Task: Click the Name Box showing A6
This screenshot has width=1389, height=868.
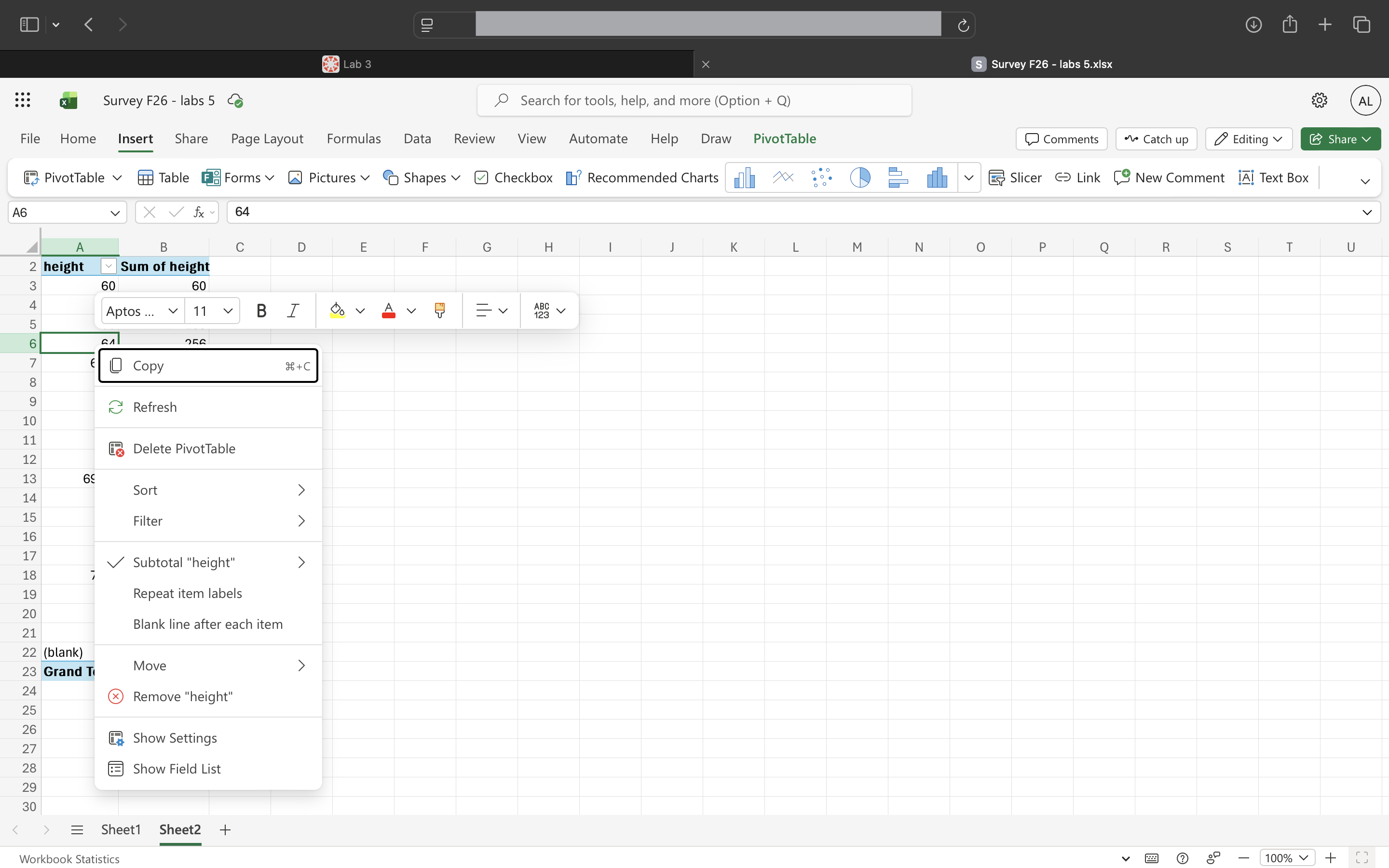Action: 67,212
